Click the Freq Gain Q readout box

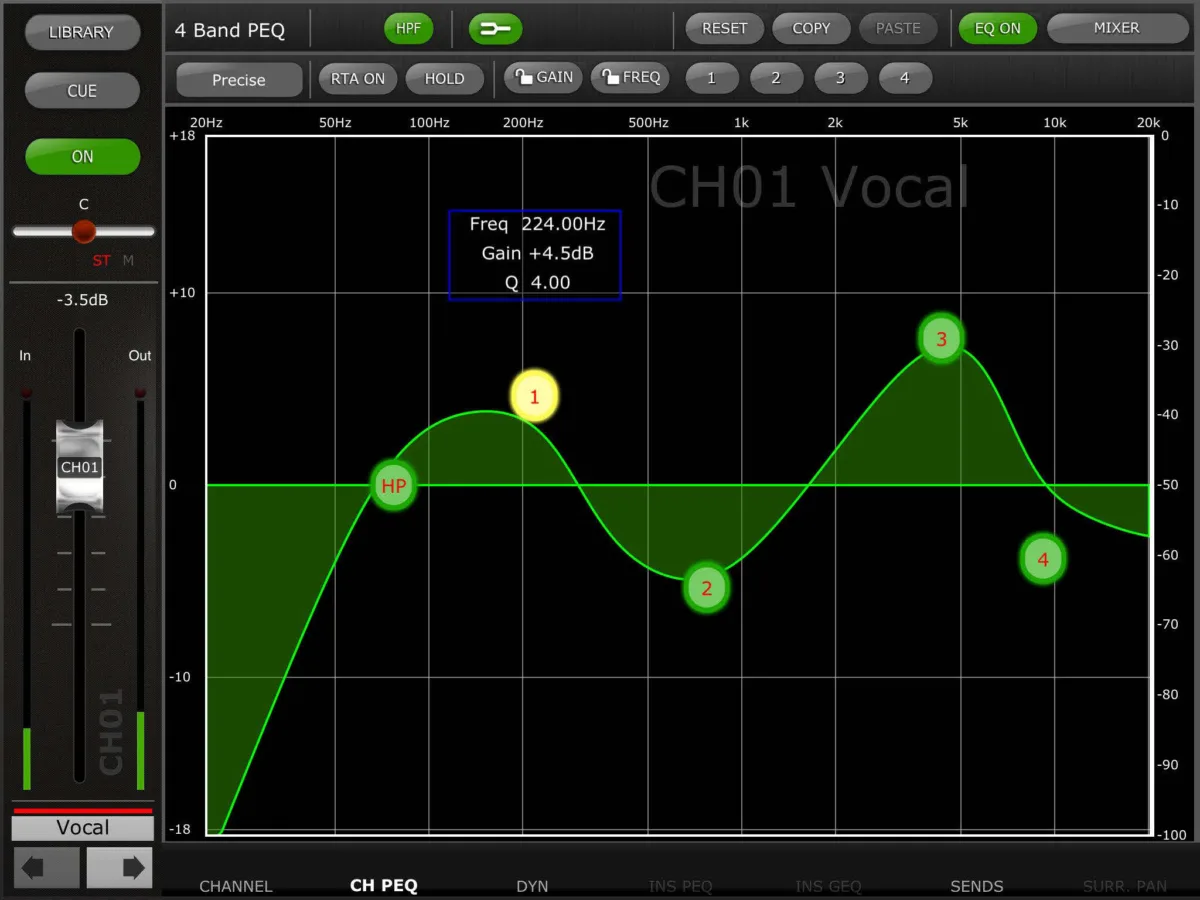pyautogui.click(x=535, y=255)
